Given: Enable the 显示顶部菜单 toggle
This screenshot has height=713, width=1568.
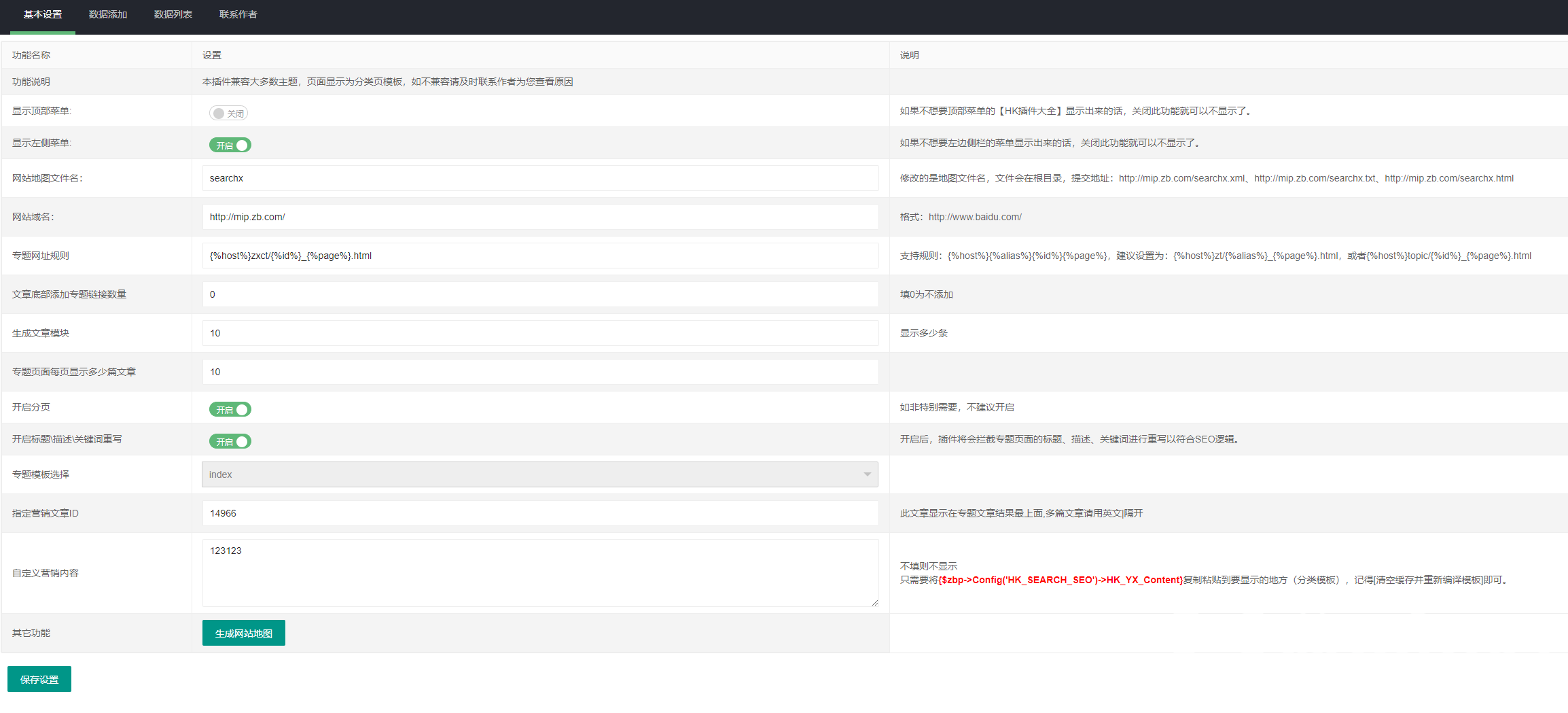Looking at the screenshot, I should pyautogui.click(x=228, y=114).
